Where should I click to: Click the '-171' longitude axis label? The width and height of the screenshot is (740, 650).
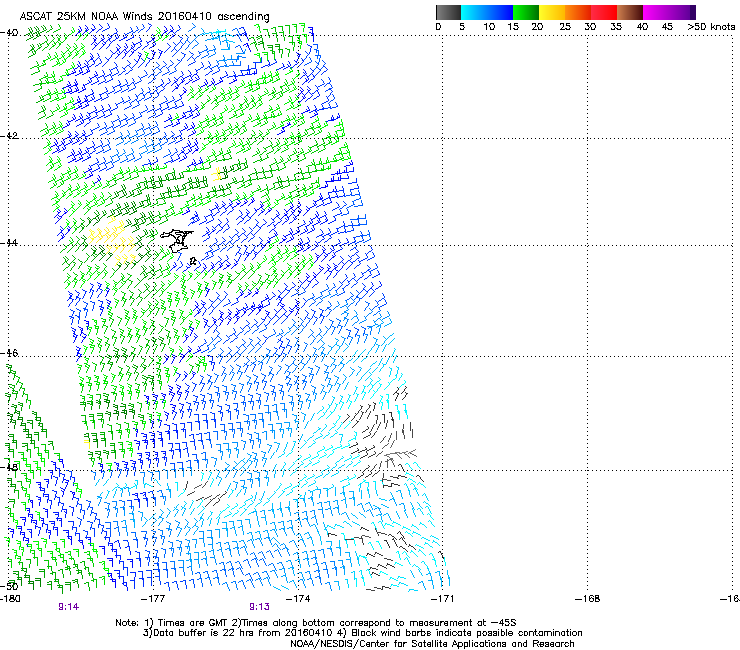tap(442, 599)
